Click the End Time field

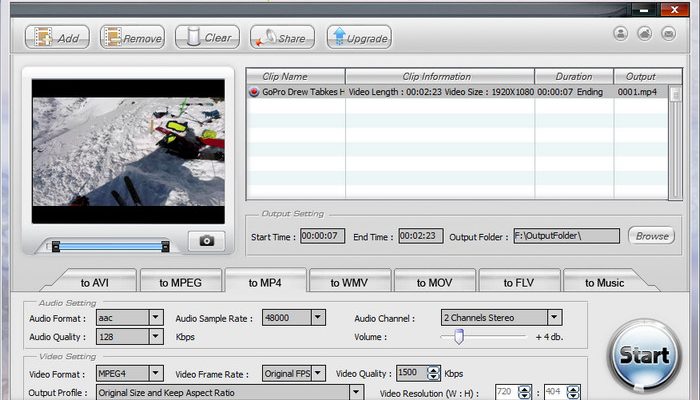421,236
